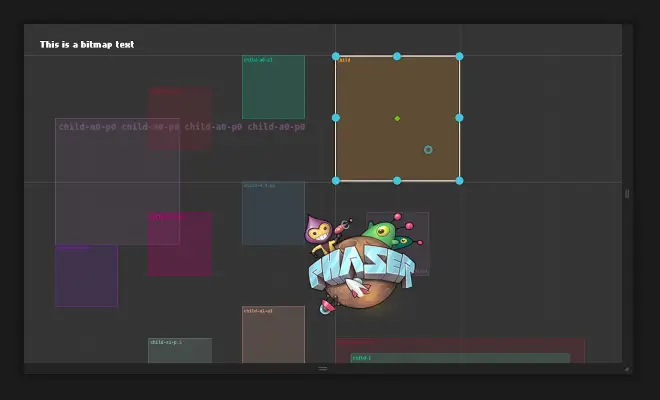Select the tan 'child-a1-p1' rectangle

[273, 334]
